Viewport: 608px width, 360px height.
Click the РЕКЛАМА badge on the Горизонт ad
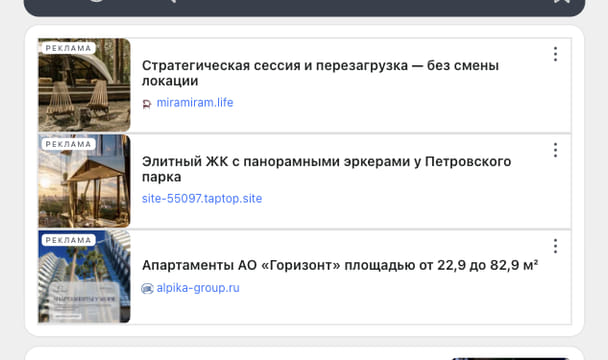tap(68, 240)
